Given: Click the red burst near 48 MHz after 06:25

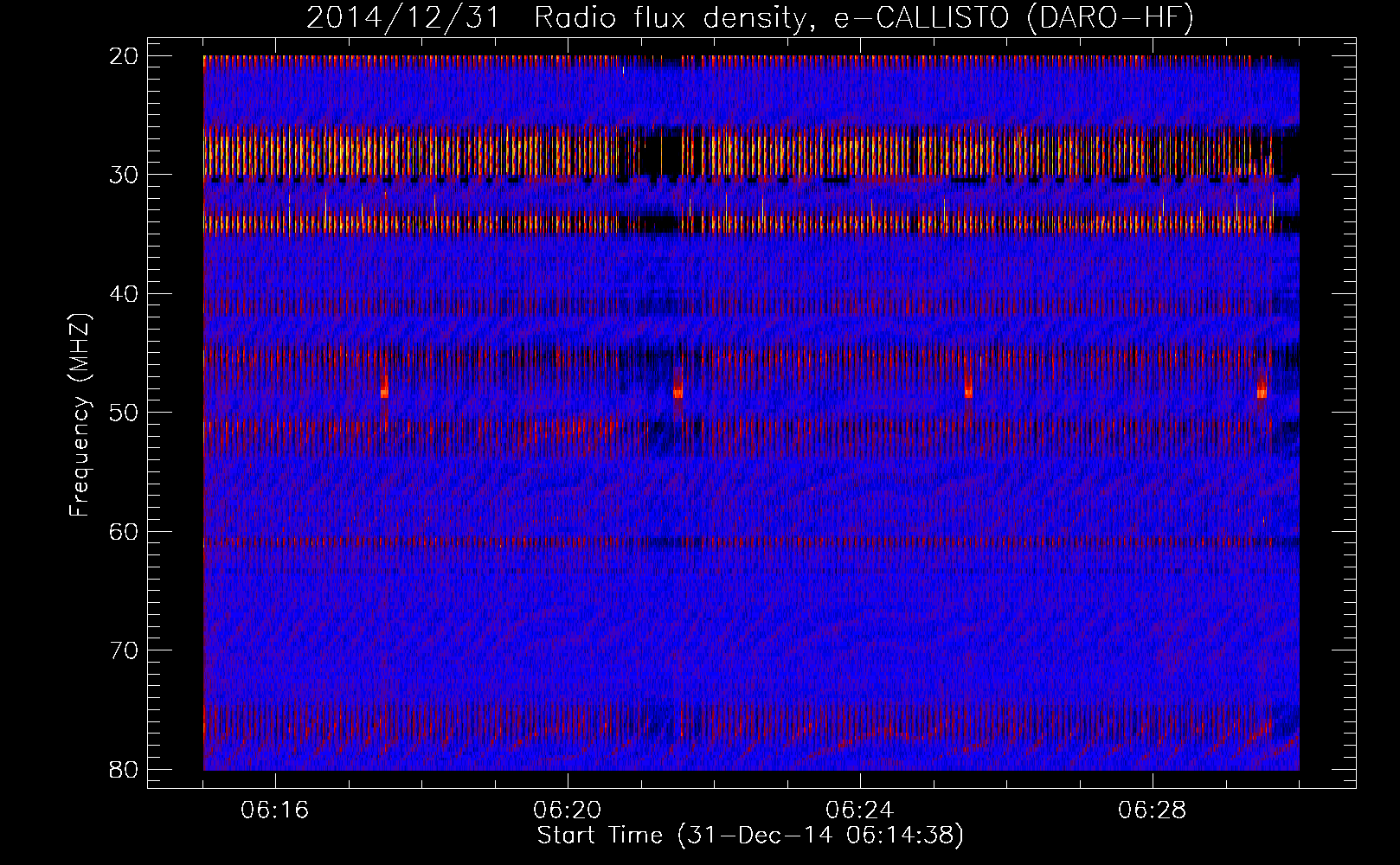Looking at the screenshot, I should 968,388.
